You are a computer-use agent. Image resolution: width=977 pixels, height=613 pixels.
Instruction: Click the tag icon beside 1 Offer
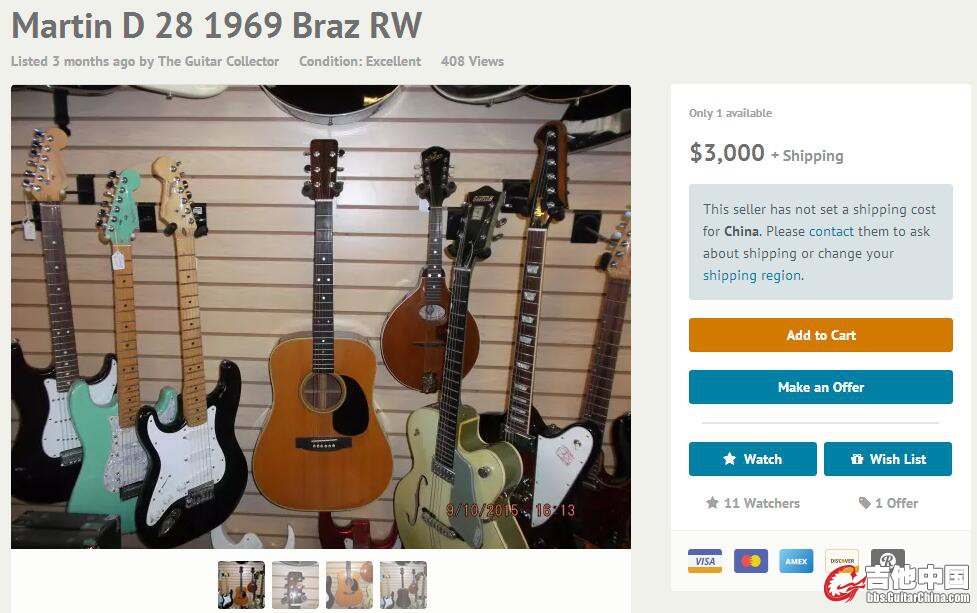tap(864, 503)
